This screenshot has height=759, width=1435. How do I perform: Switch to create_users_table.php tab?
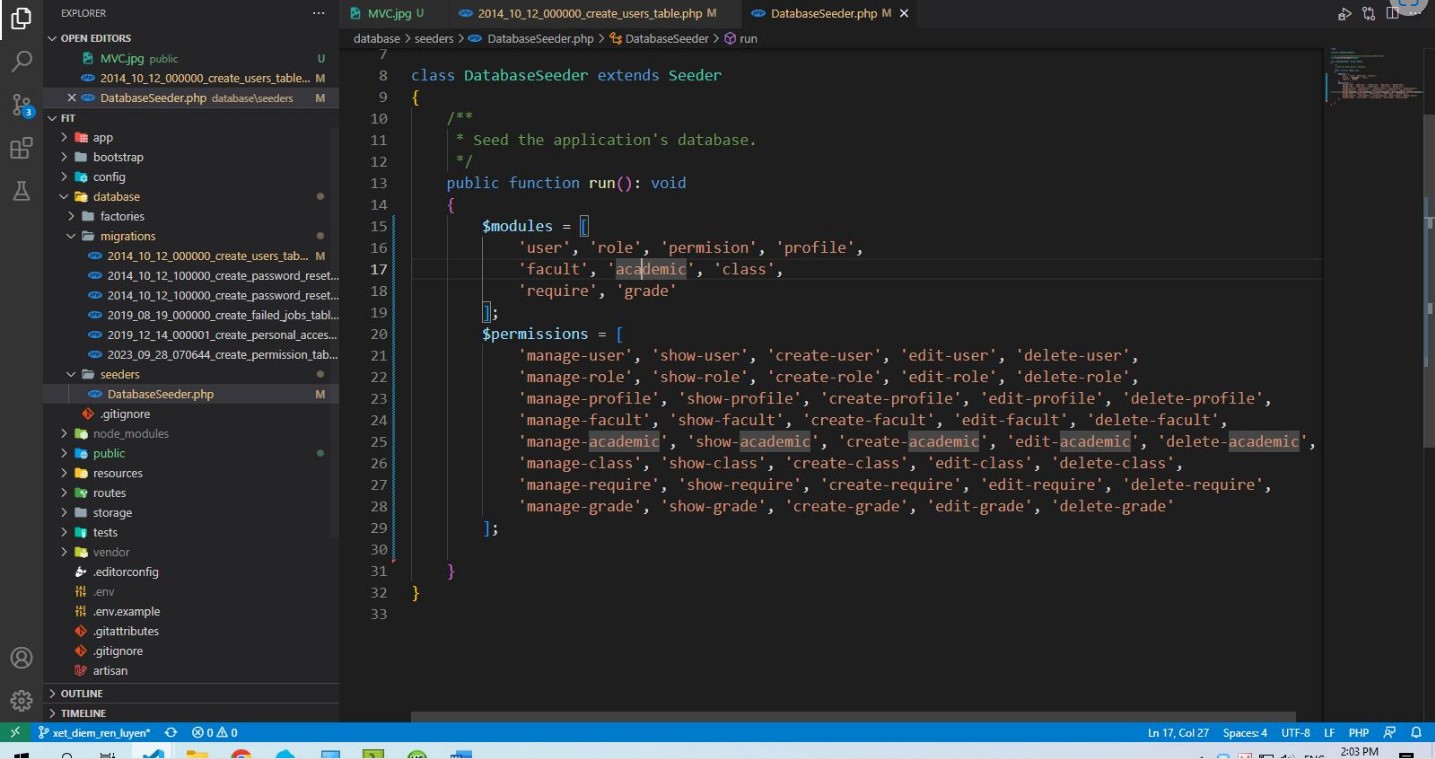[x=589, y=13]
